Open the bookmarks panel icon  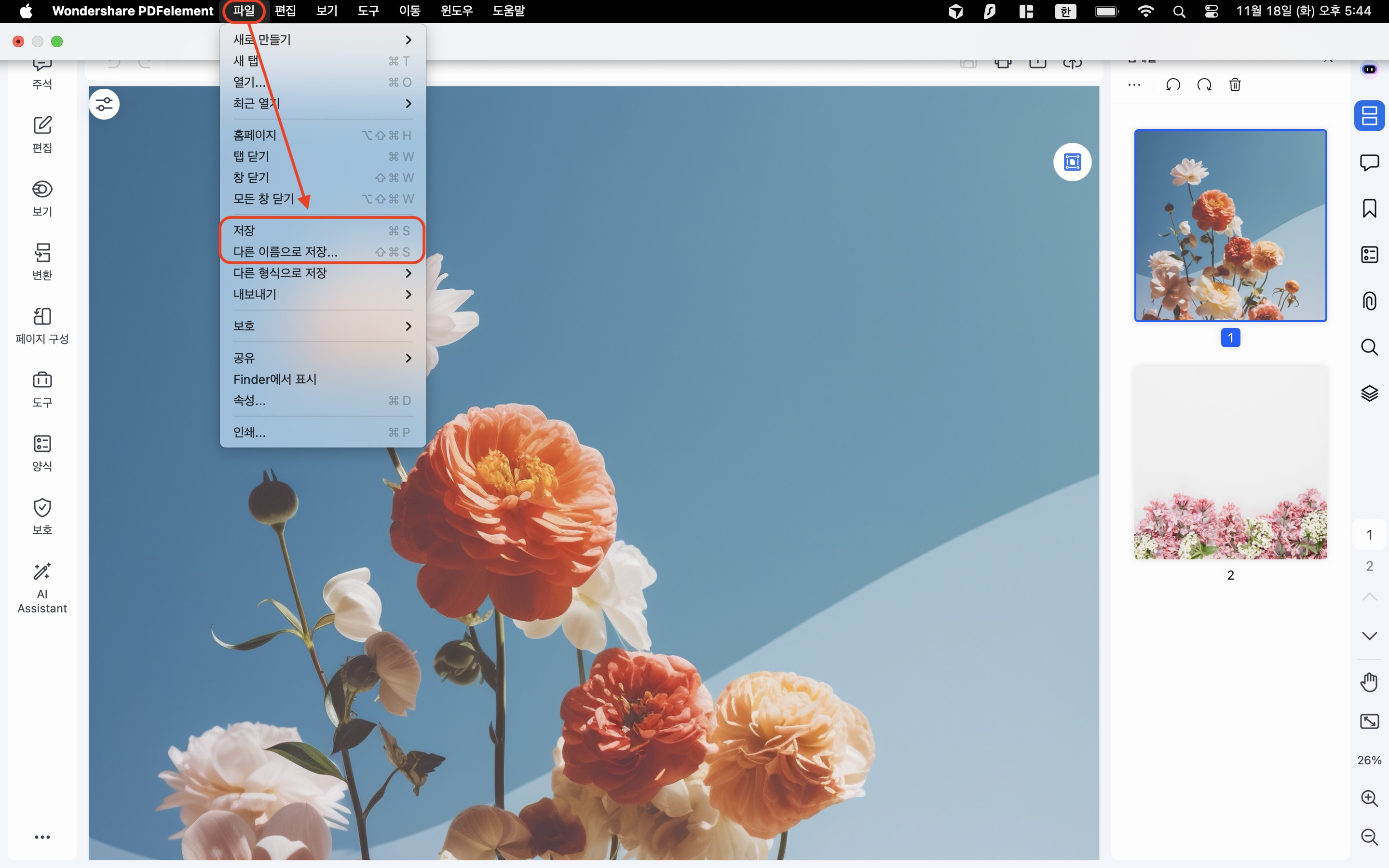(1369, 208)
